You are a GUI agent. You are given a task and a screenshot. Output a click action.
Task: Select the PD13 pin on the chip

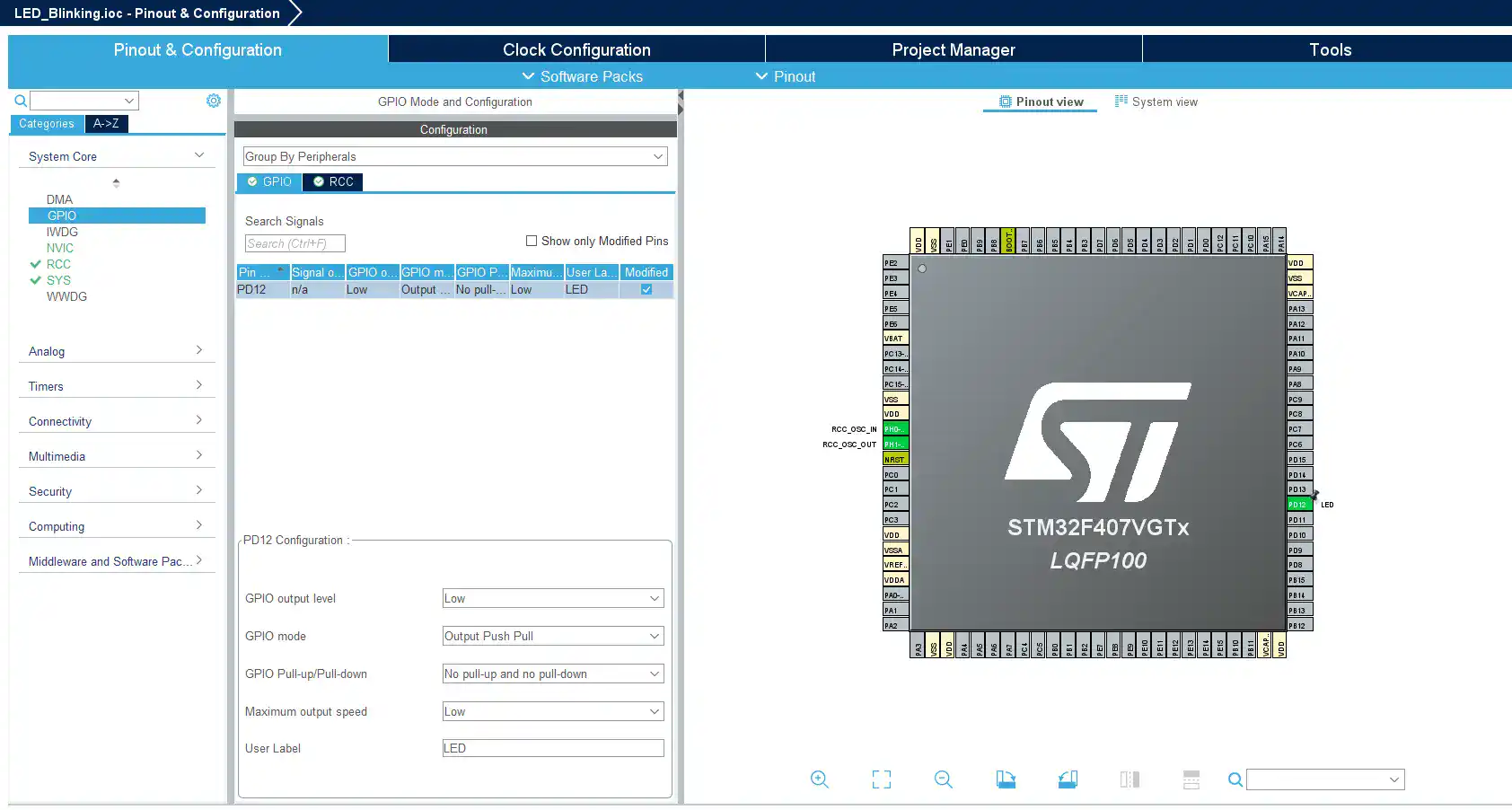click(1299, 489)
